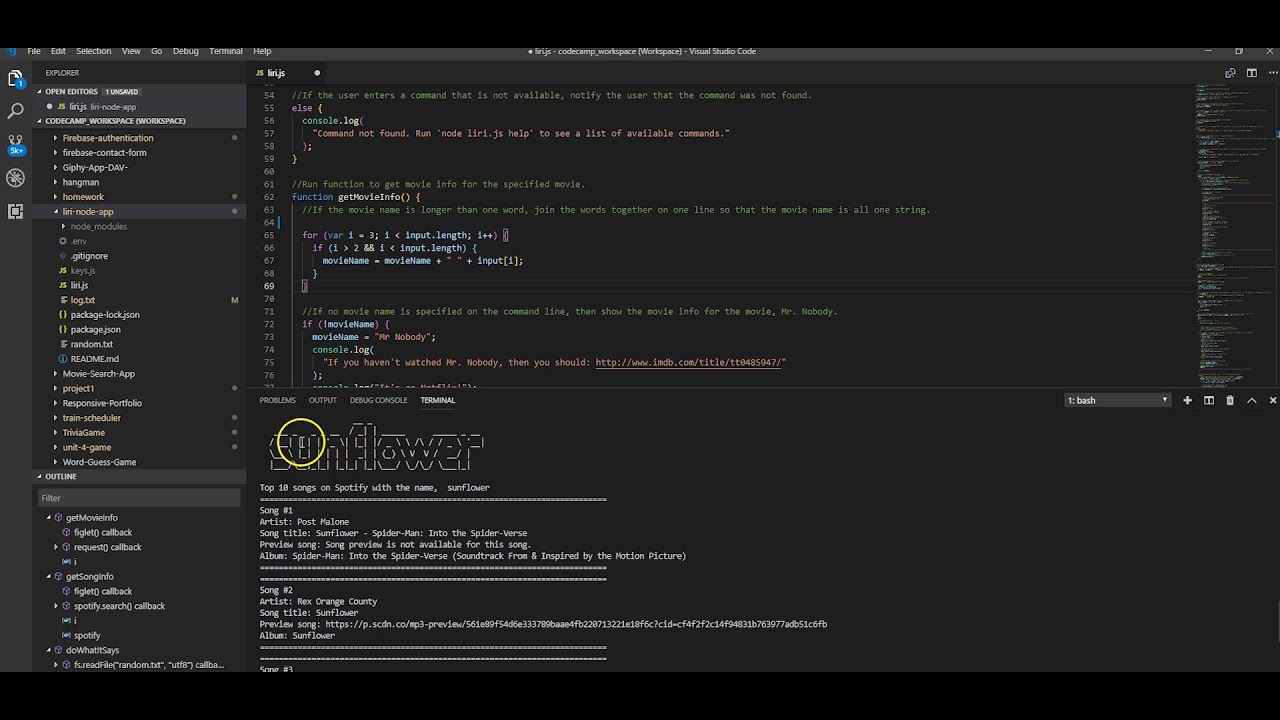Split the editor to the right
This screenshot has height=720, width=1280.
pyautogui.click(x=1251, y=73)
